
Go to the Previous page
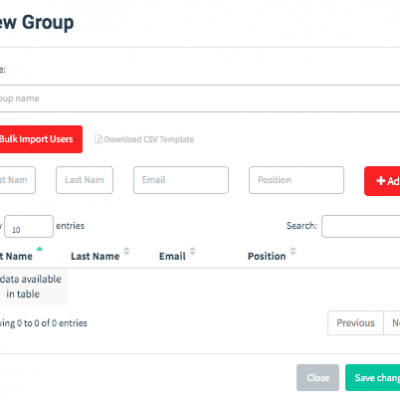pyautogui.click(x=355, y=323)
